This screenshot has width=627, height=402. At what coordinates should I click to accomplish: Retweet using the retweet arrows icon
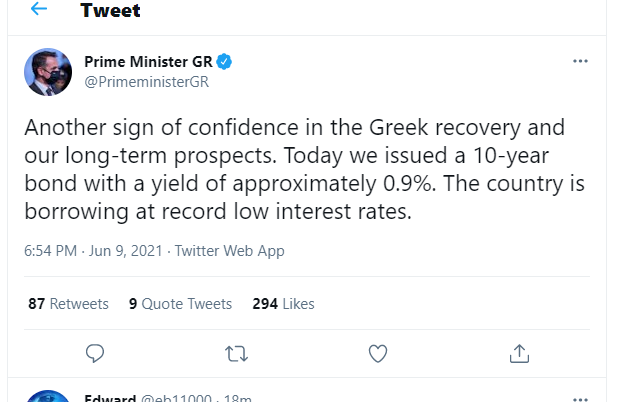[237, 353]
